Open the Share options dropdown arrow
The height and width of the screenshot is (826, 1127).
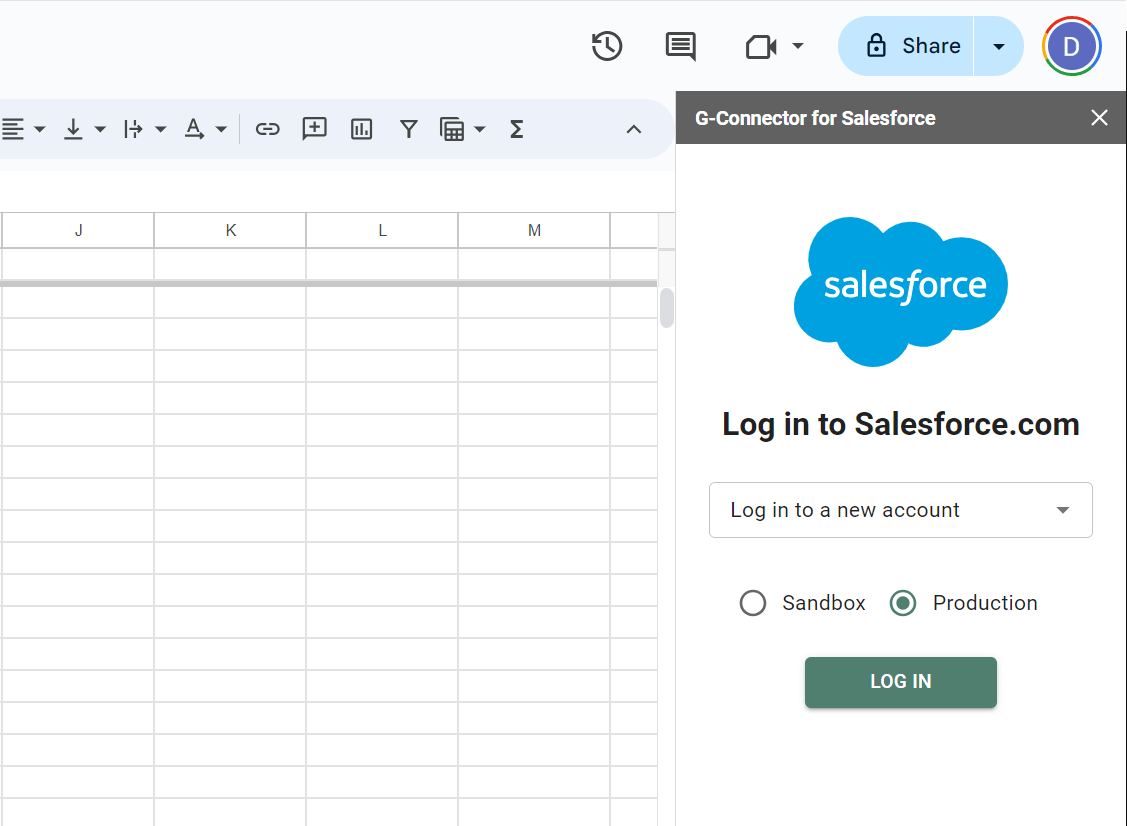[998, 46]
